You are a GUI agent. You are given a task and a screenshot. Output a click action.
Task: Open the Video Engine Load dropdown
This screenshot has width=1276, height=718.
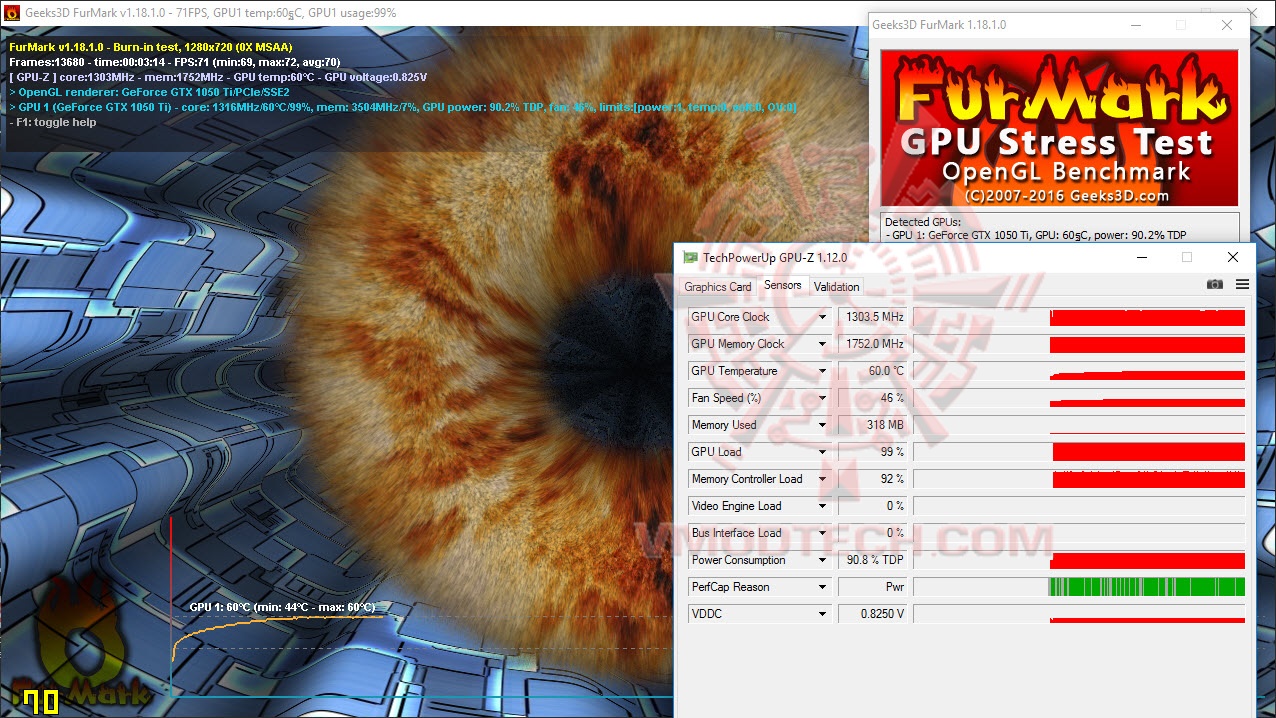[822, 506]
